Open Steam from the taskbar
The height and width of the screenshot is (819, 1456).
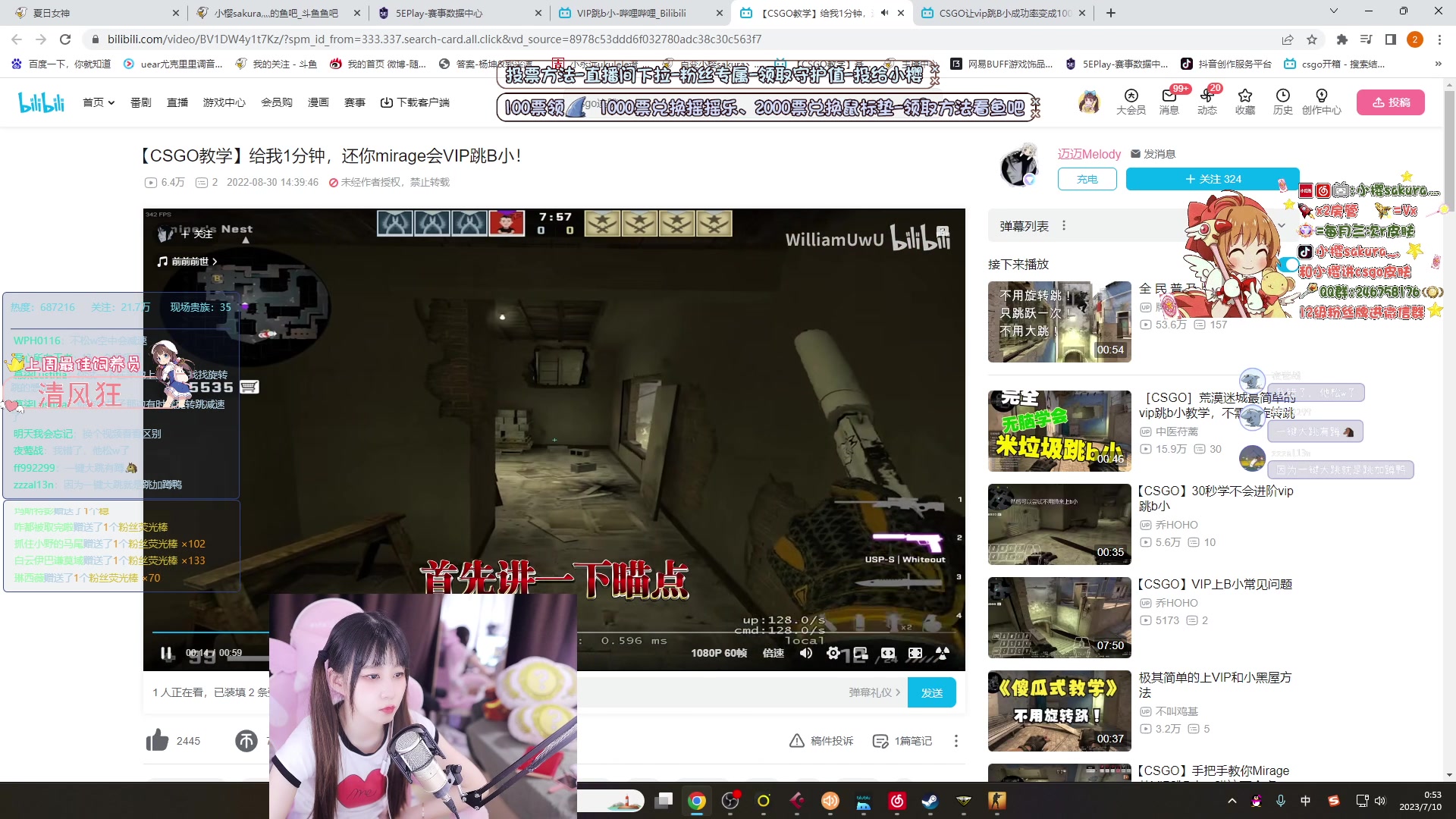coord(930,801)
